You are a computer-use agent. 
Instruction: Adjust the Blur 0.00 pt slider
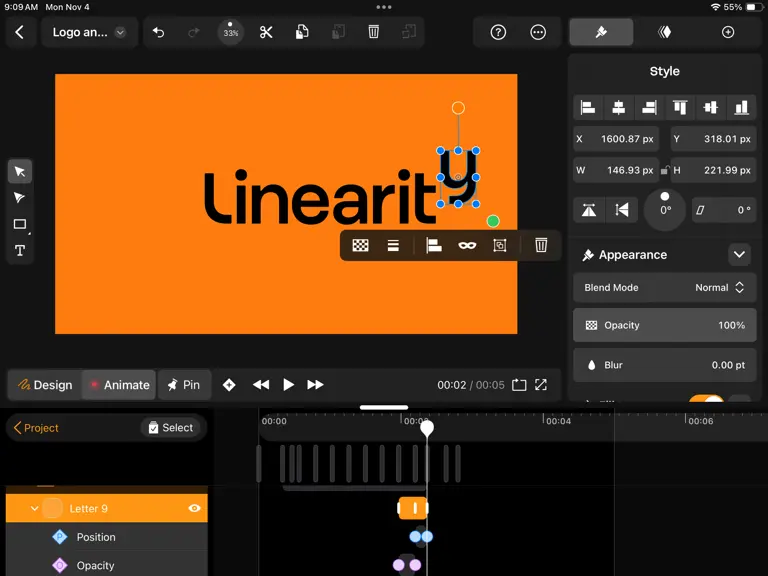point(665,365)
